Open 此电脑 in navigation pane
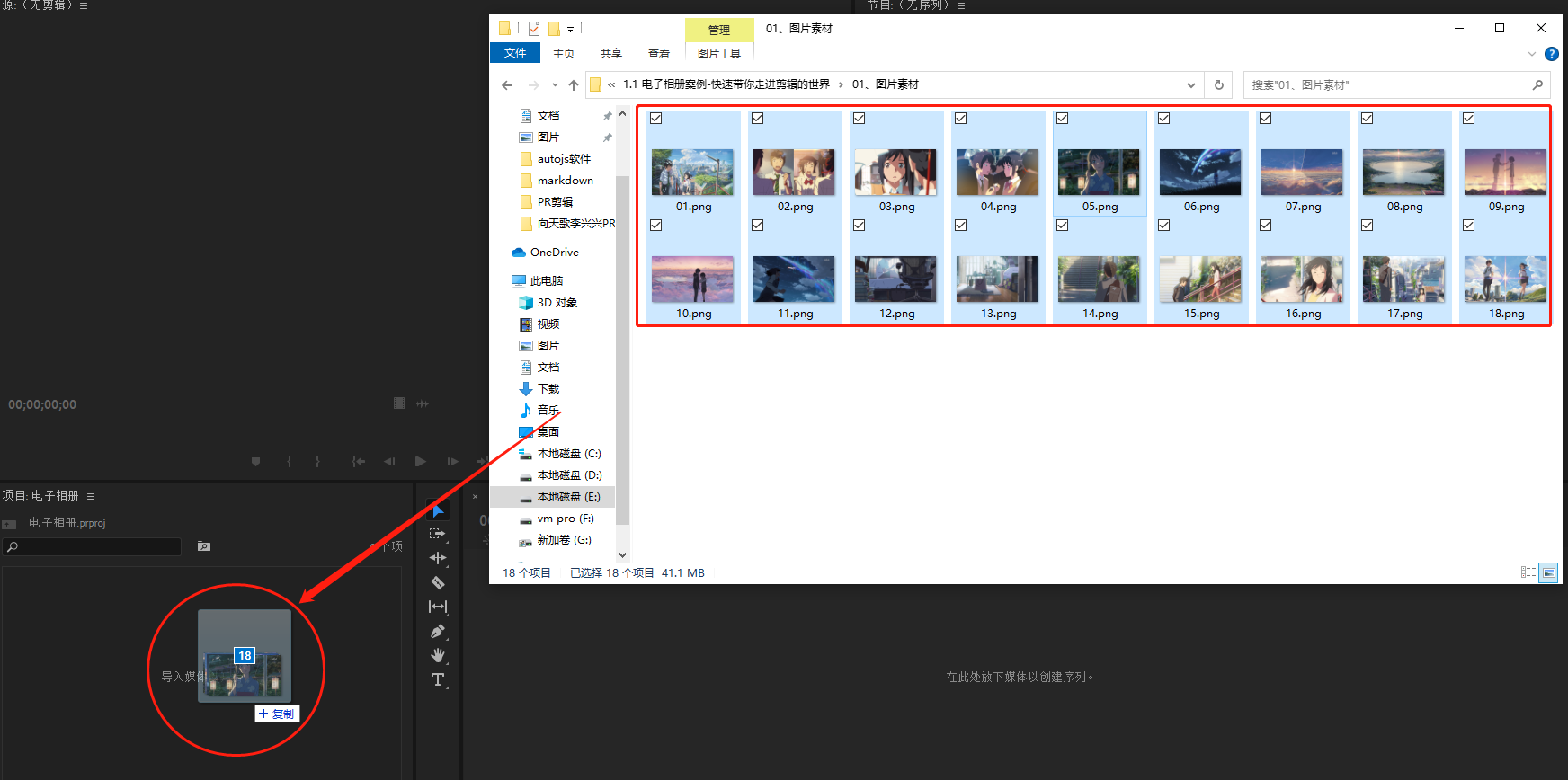 tap(537, 281)
